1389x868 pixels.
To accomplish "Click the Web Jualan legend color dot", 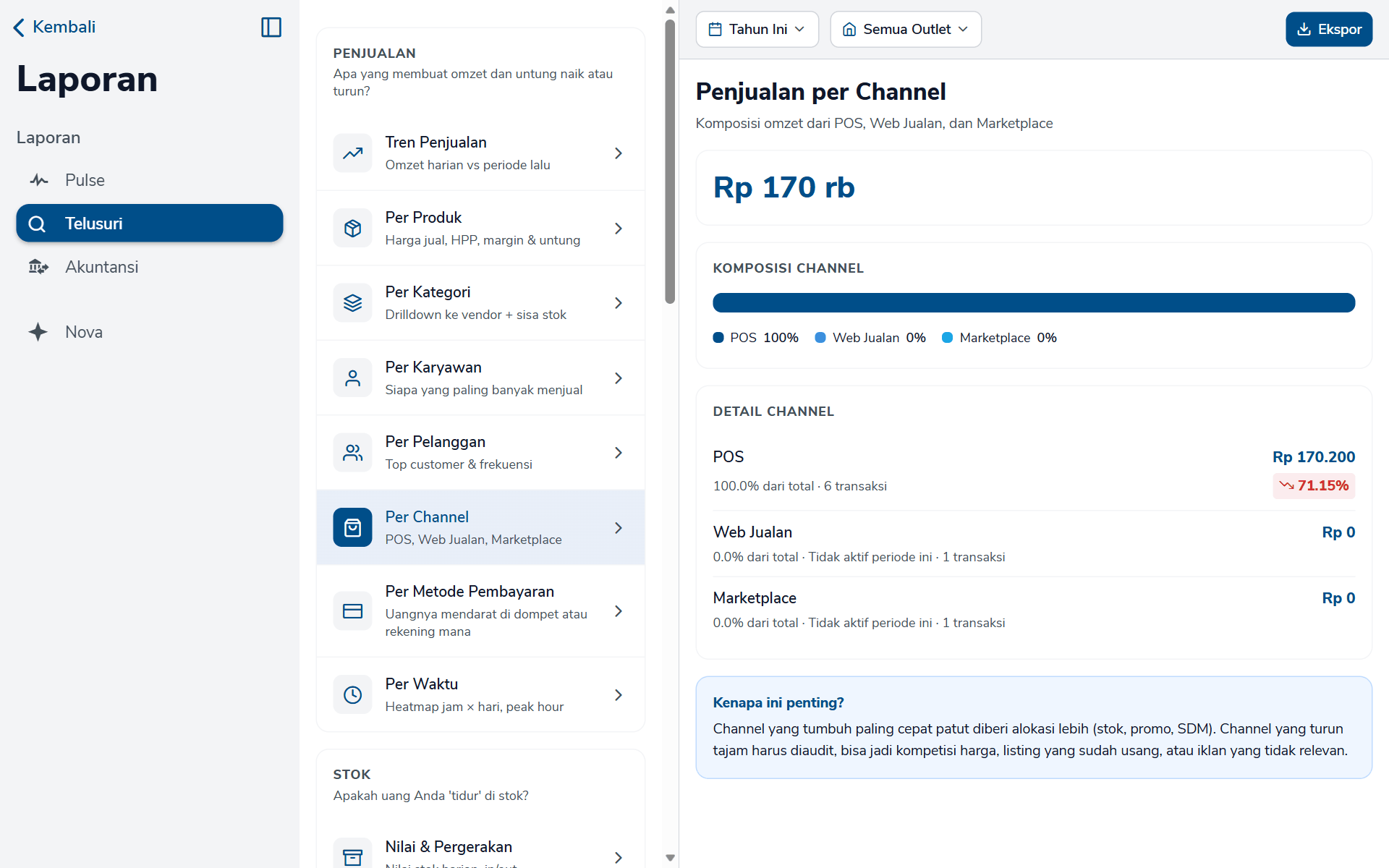I will pyautogui.click(x=820, y=338).
